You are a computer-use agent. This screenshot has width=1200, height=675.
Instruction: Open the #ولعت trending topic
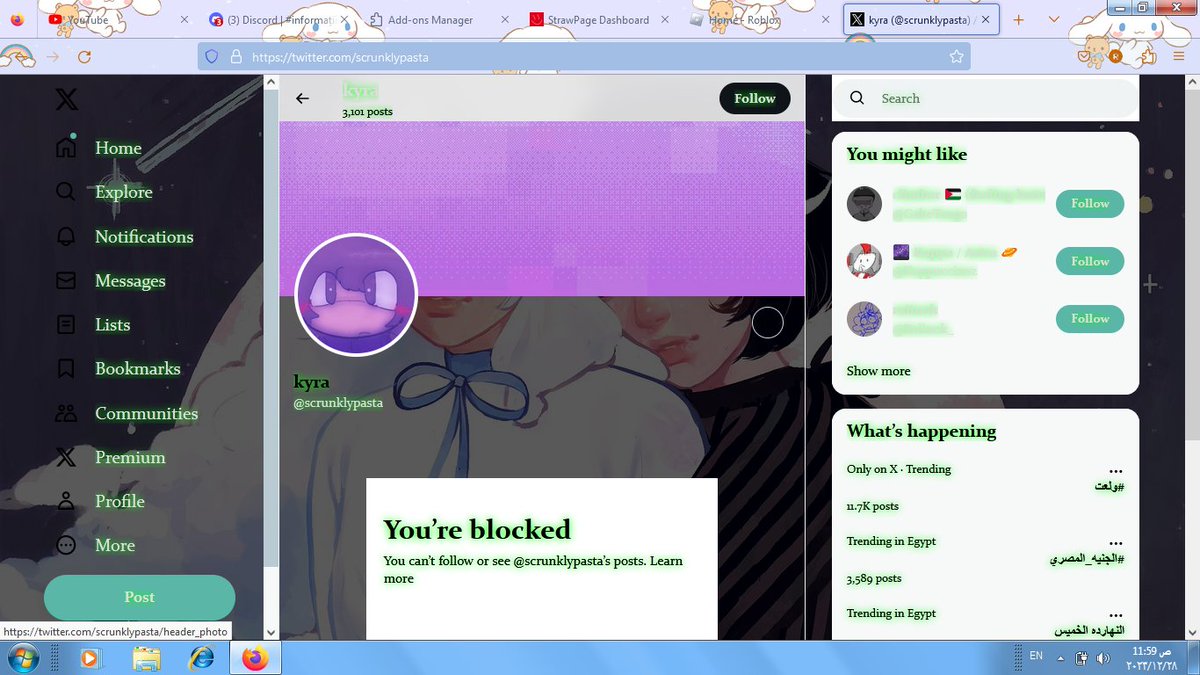[1110, 486]
